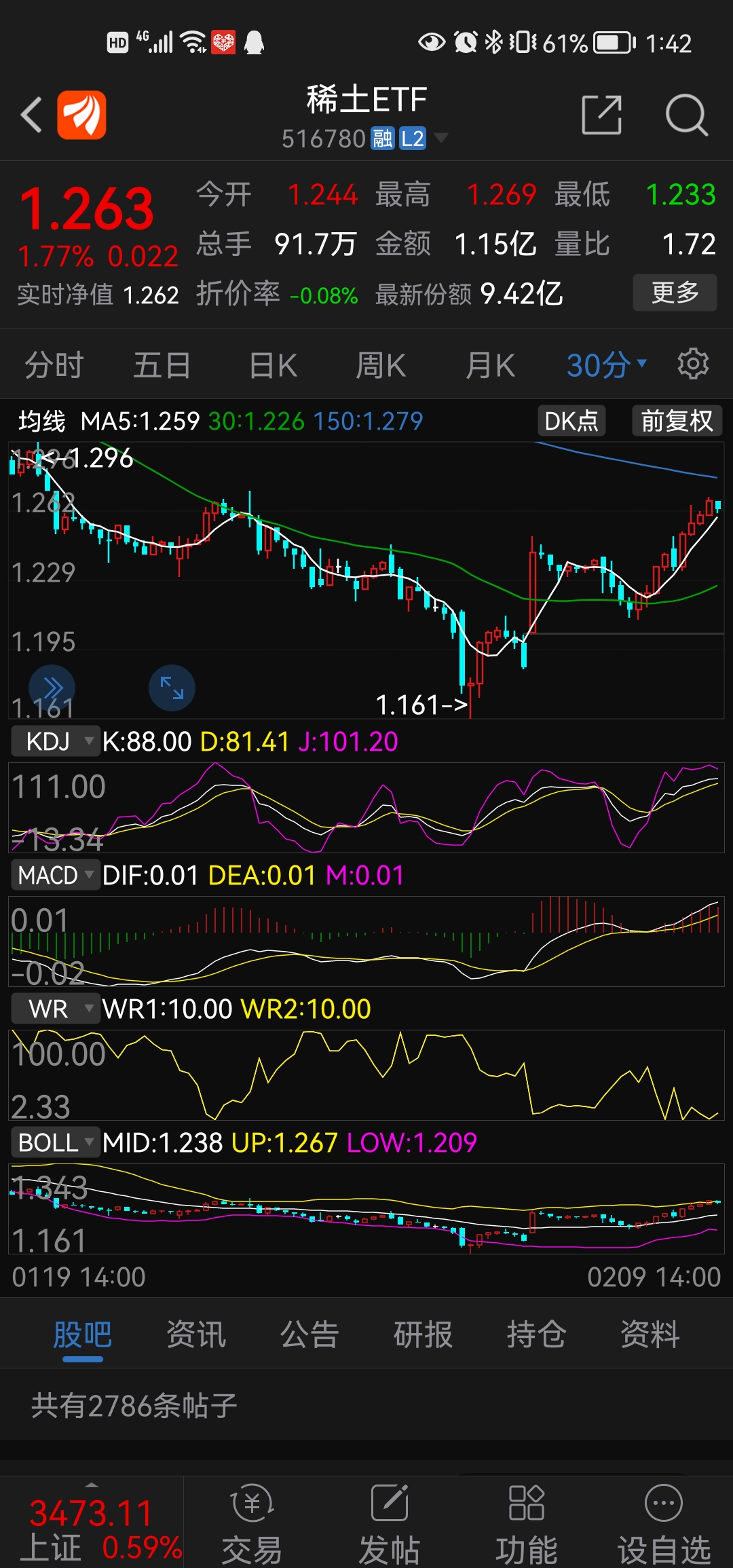
Task: Open chart settings gear icon
Action: coord(693,365)
